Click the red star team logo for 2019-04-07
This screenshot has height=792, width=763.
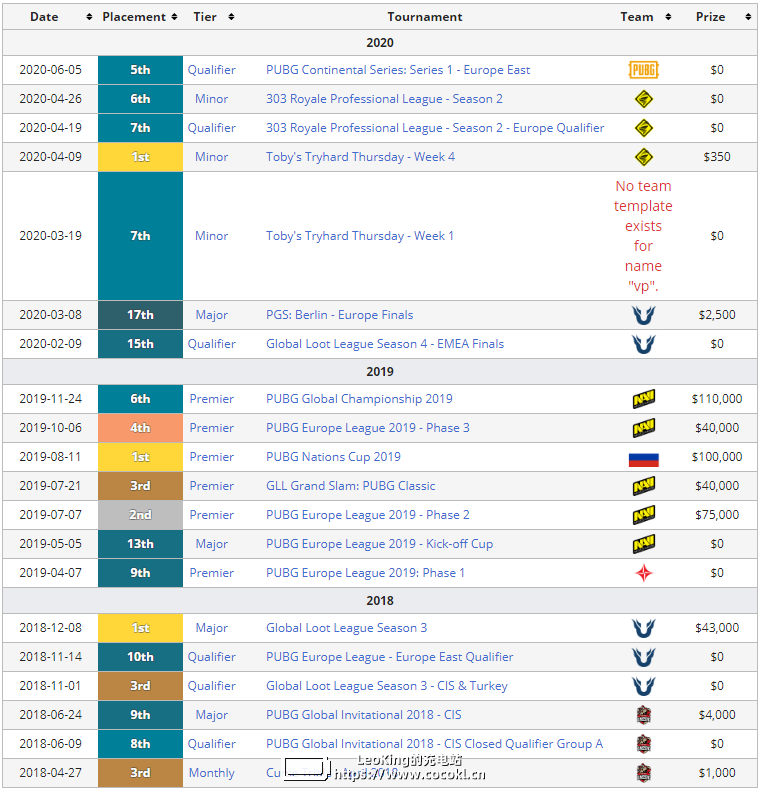643,573
